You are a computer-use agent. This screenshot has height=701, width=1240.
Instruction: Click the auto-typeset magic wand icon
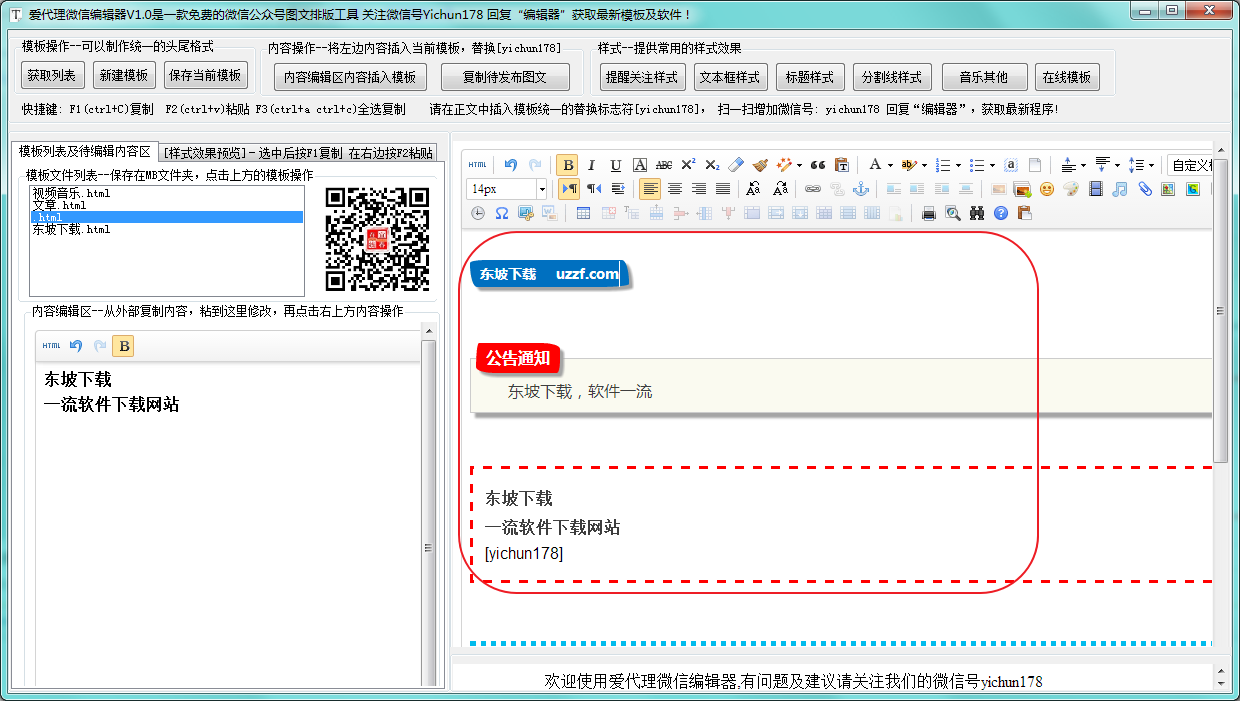[784, 165]
